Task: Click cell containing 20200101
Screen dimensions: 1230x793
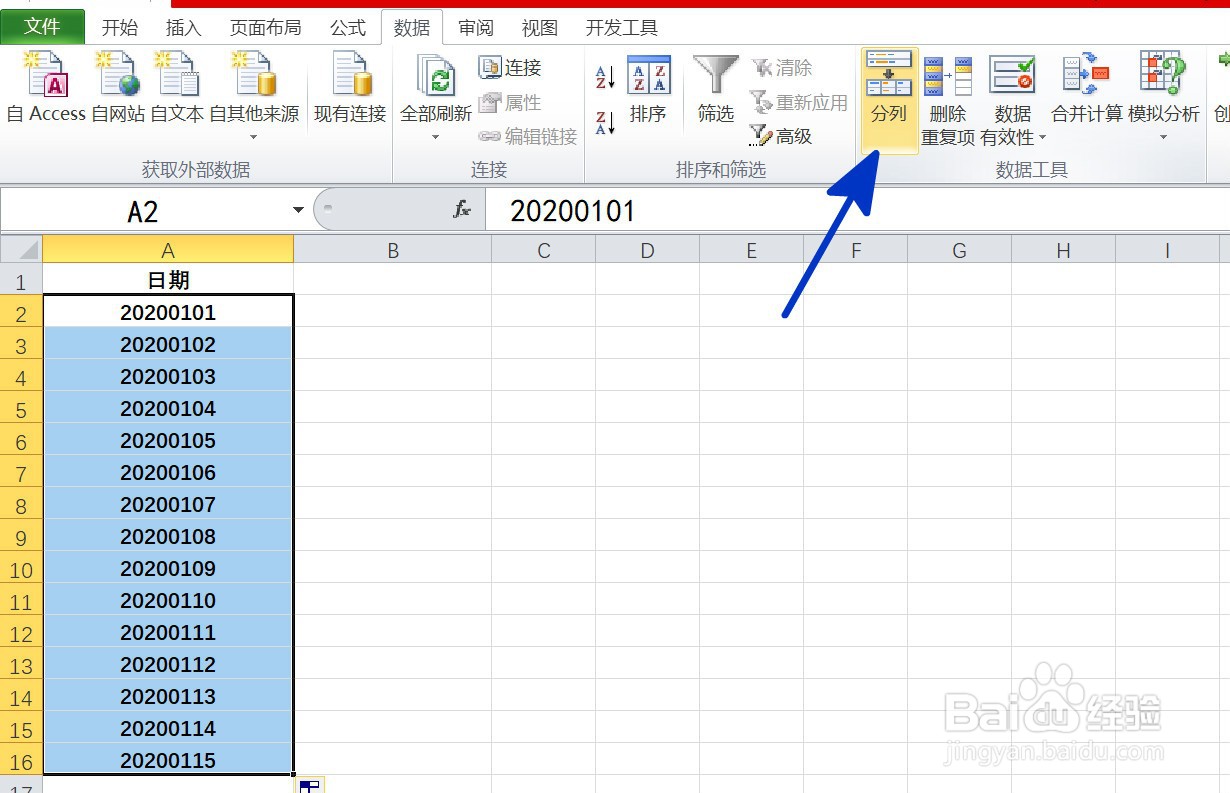Action: tap(168, 312)
